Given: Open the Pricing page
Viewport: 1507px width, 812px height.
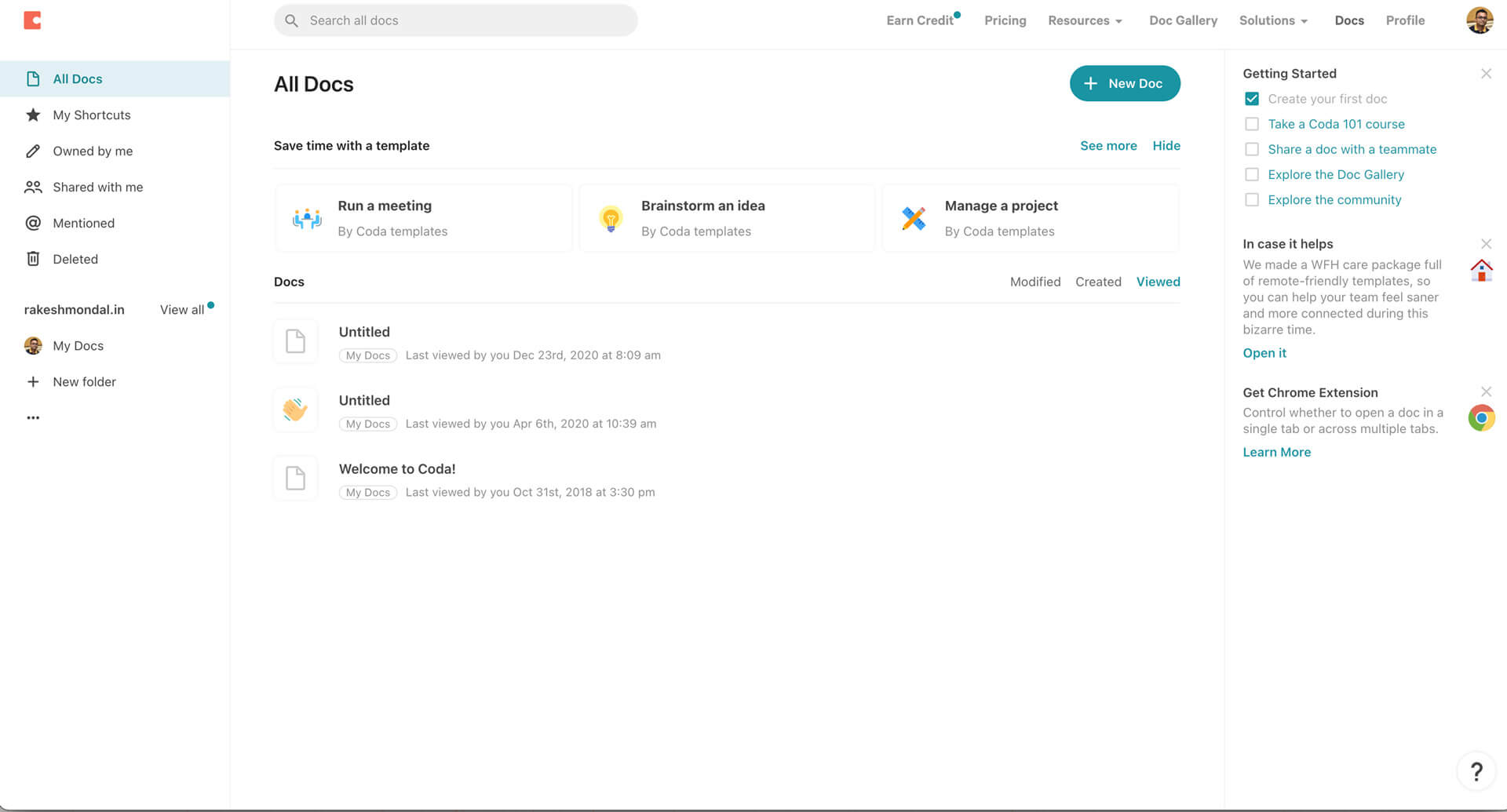Looking at the screenshot, I should 1005,20.
